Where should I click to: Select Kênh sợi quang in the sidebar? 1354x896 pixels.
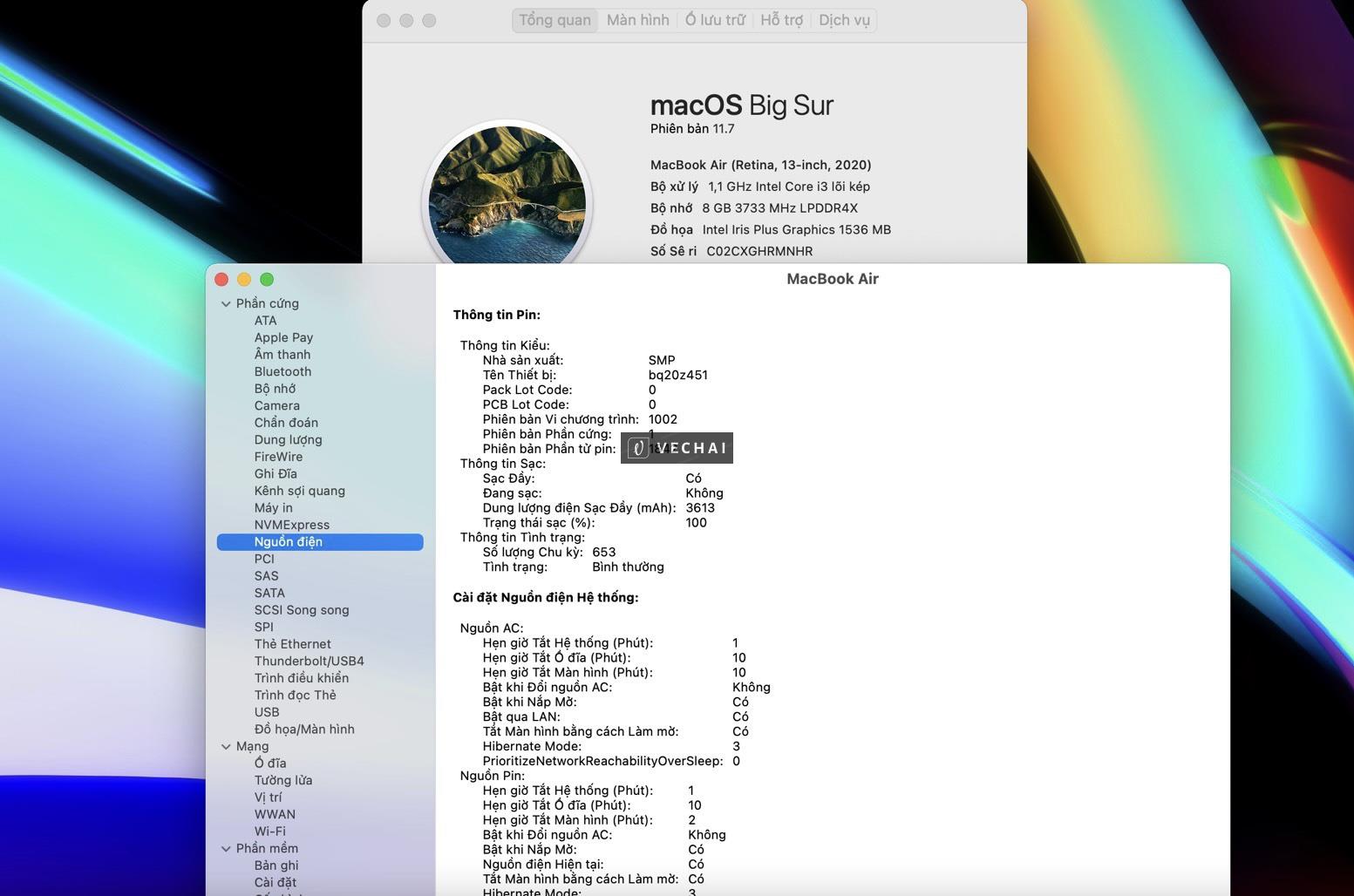[299, 491]
